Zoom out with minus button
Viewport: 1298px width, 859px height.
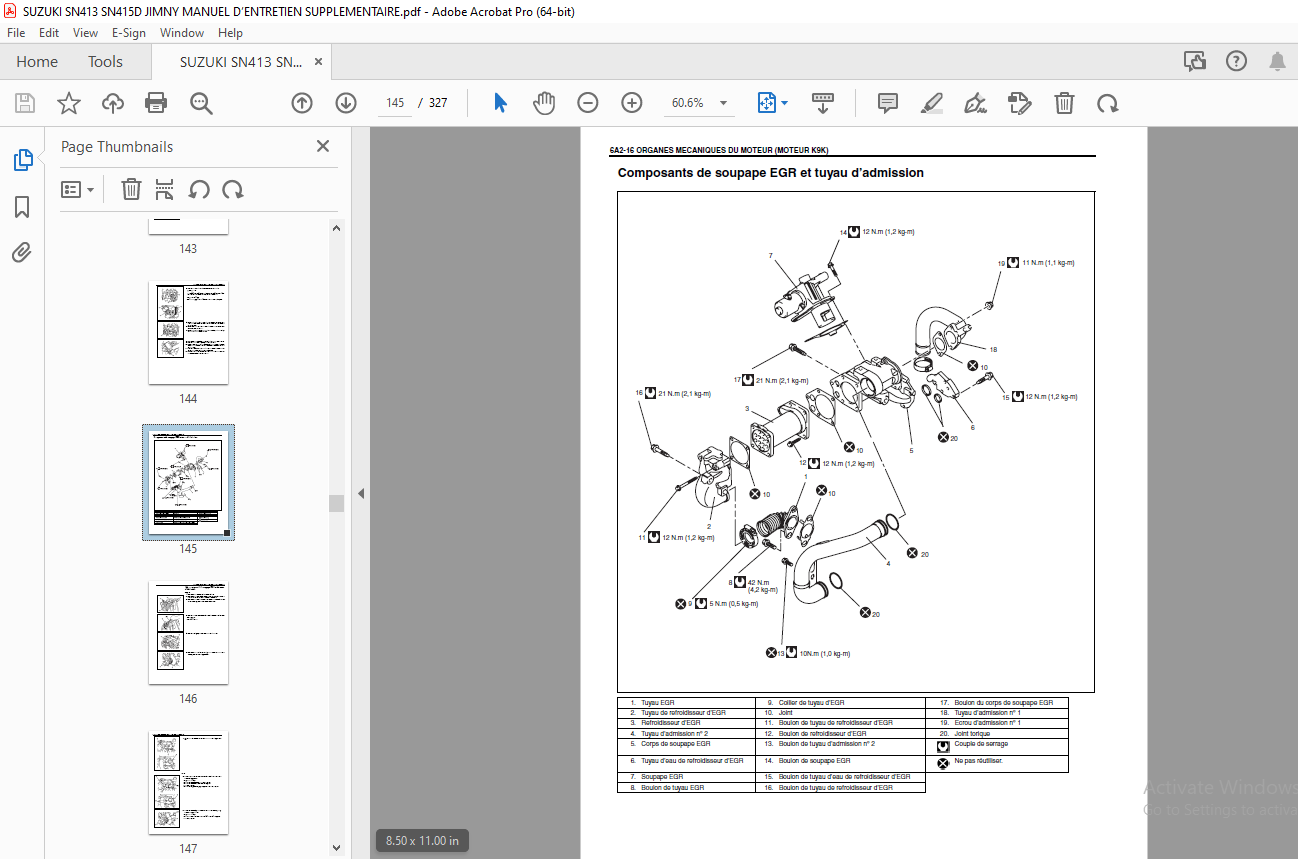(587, 103)
